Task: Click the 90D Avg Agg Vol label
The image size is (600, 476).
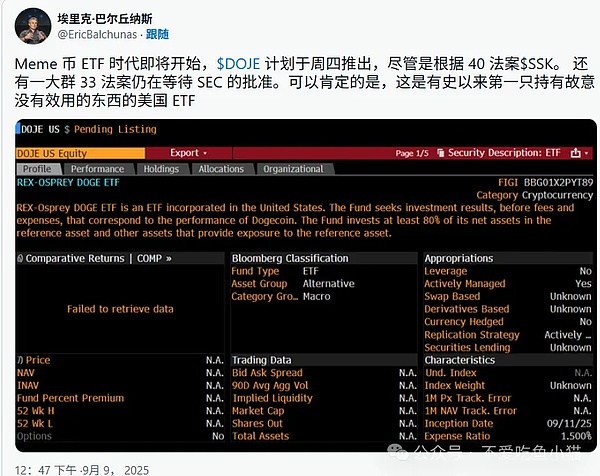Action: point(270,385)
